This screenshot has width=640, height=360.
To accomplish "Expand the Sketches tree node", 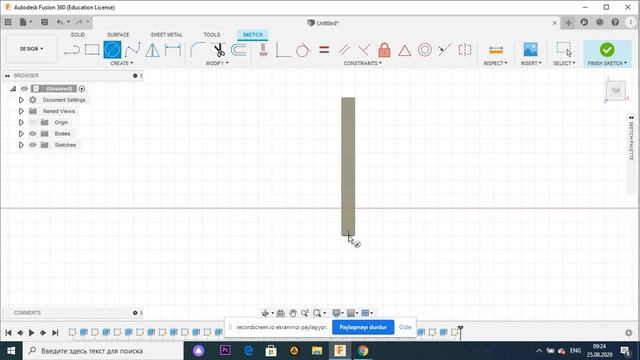I will tap(21, 145).
